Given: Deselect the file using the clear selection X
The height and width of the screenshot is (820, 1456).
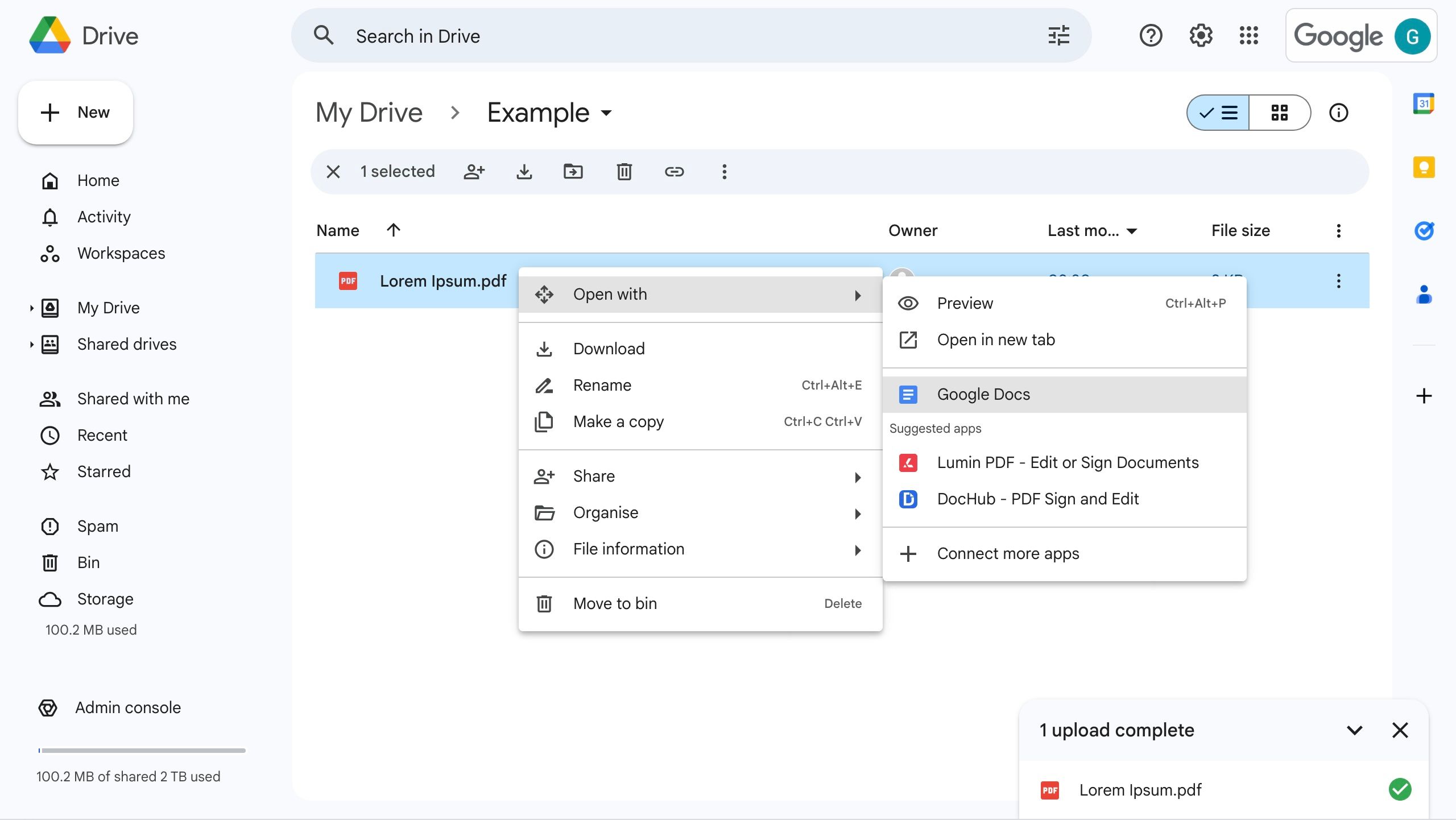Looking at the screenshot, I should tap(333, 171).
